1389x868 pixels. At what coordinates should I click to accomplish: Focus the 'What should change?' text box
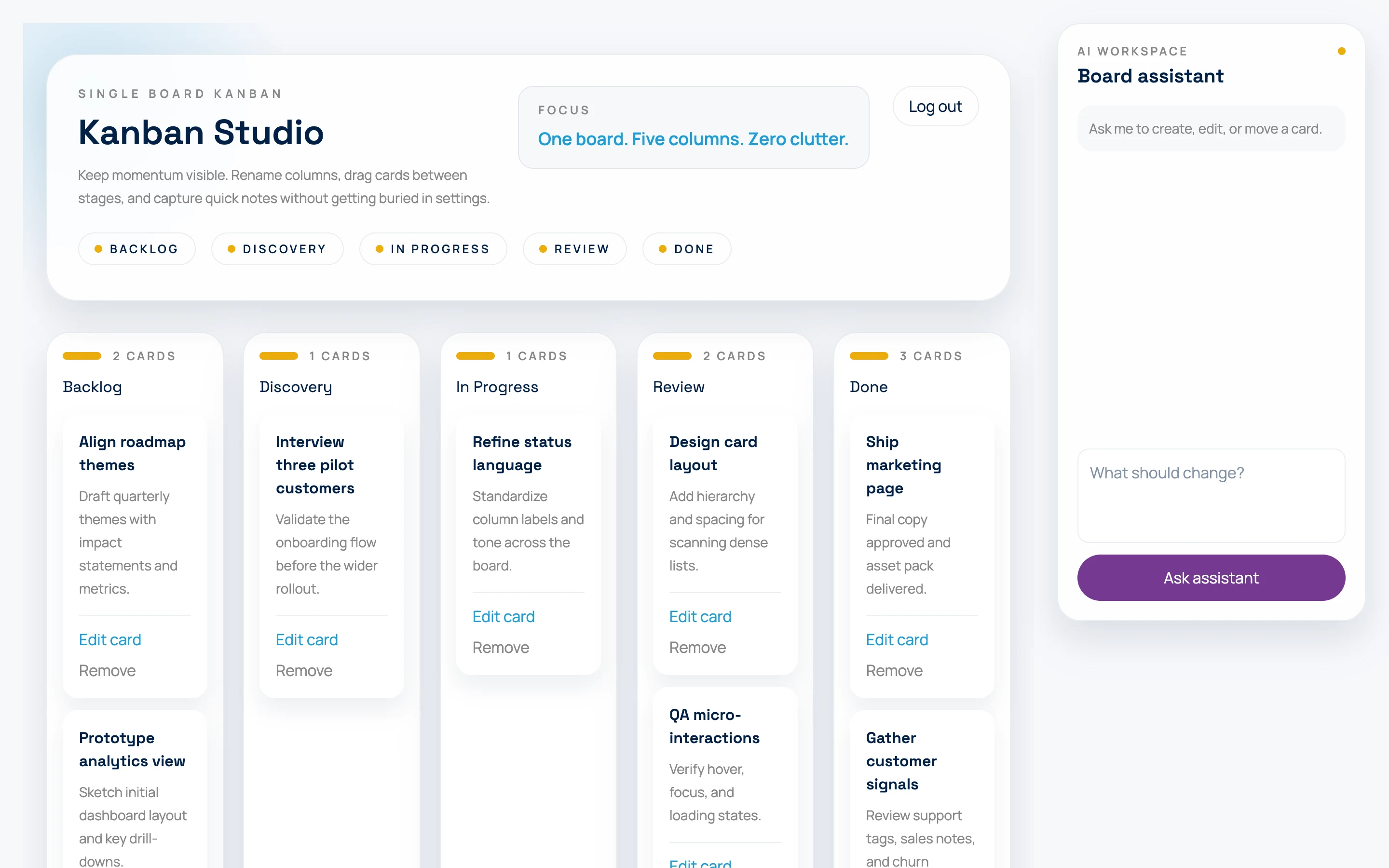1211,495
